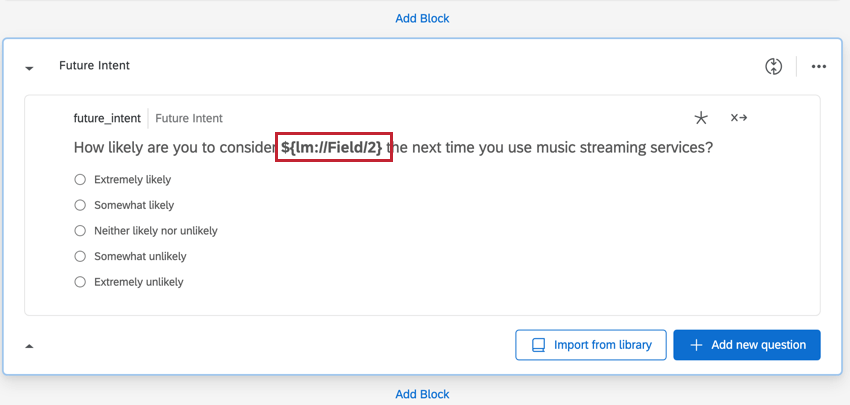Image resolution: width=850 pixels, height=405 pixels.
Task: Click the Future Intent block title
Action: coord(94,66)
